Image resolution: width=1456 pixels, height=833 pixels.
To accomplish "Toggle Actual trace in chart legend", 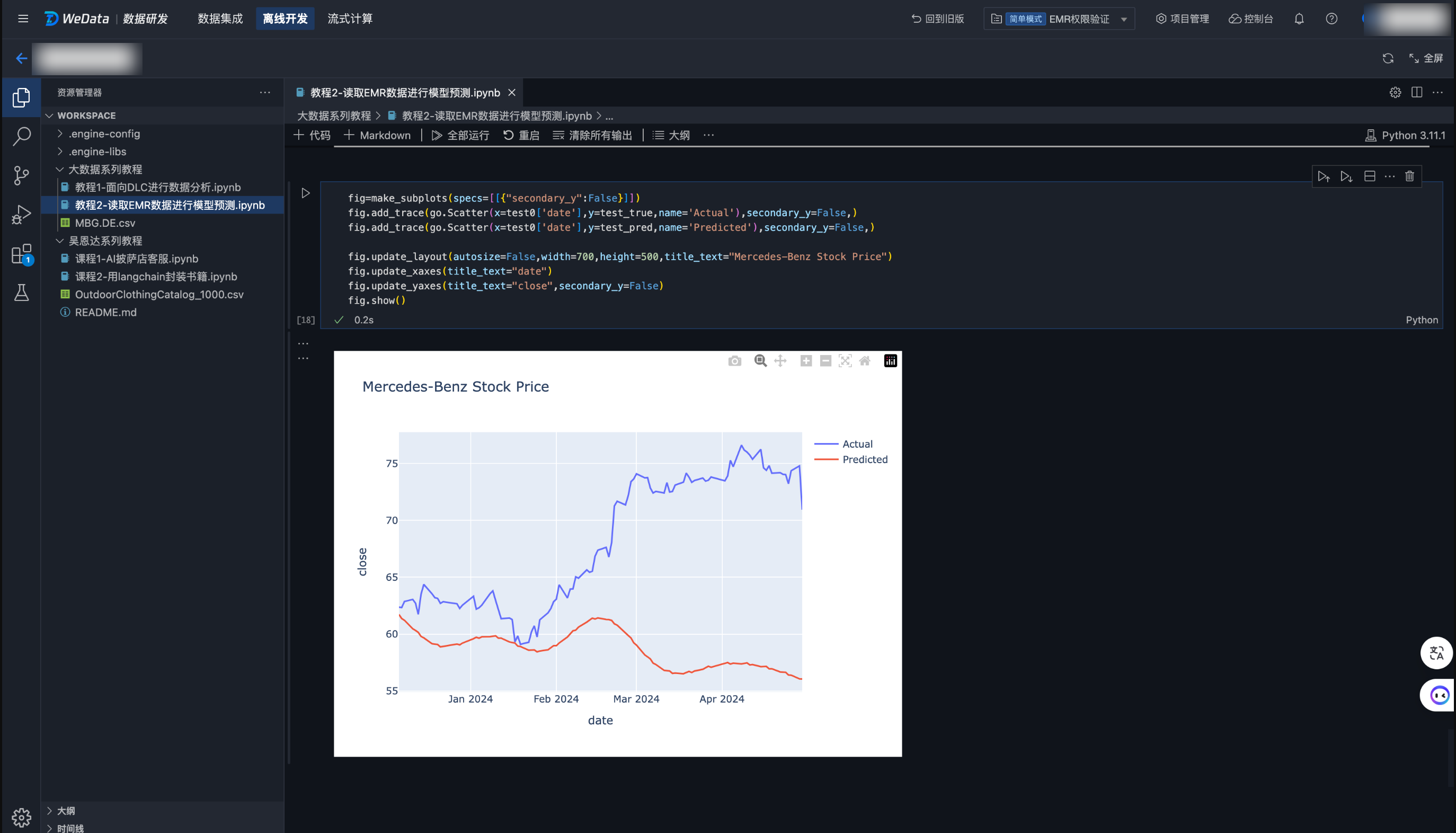I will coord(856,444).
